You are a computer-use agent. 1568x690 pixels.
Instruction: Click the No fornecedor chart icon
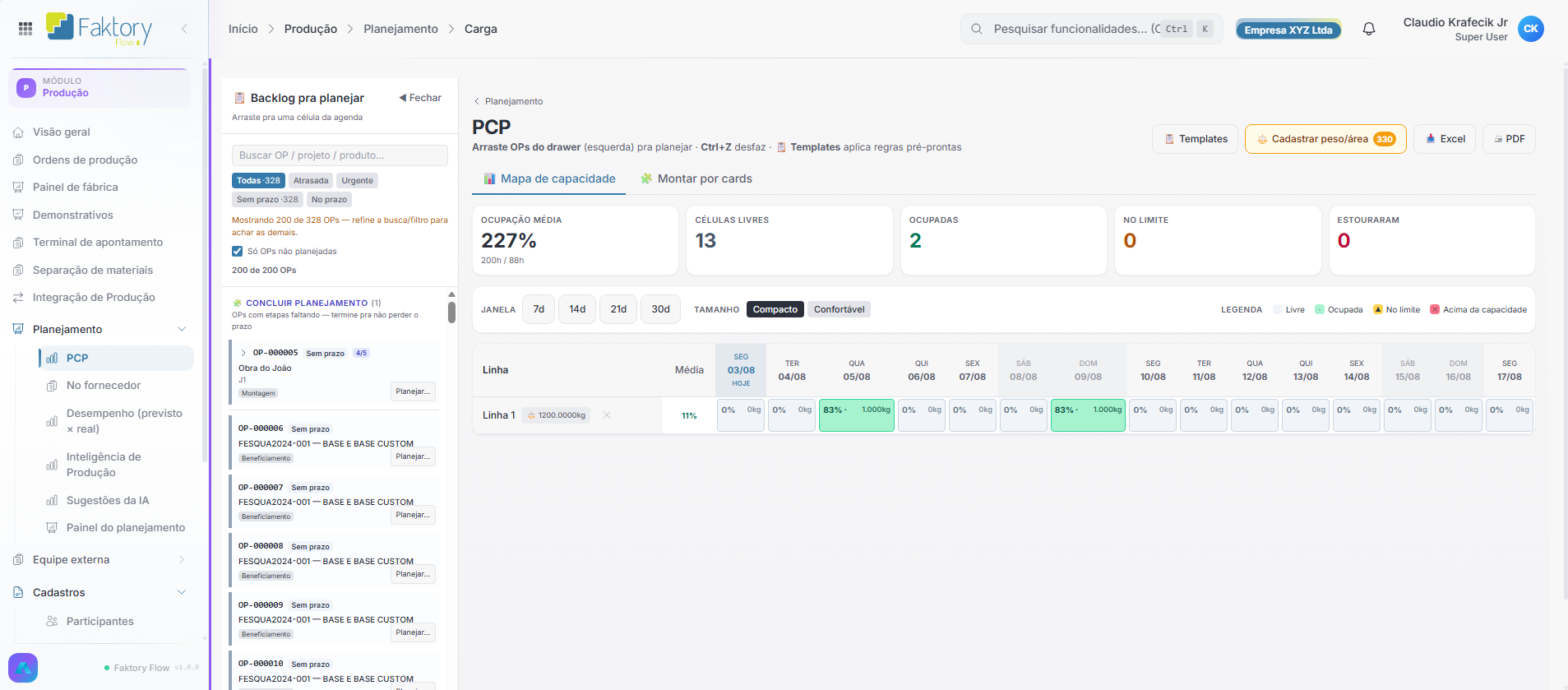[x=52, y=386]
